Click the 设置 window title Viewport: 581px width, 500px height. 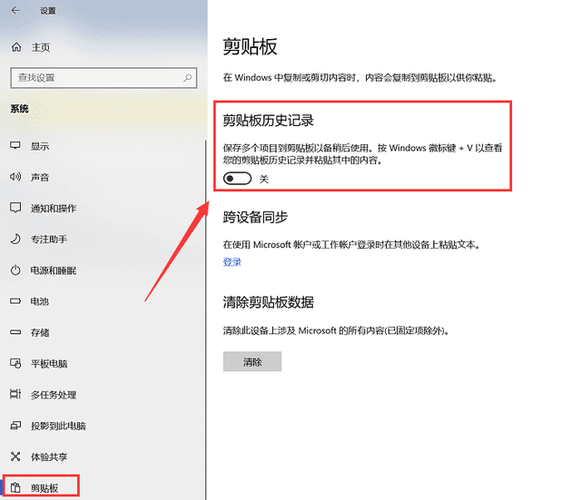click(48, 11)
